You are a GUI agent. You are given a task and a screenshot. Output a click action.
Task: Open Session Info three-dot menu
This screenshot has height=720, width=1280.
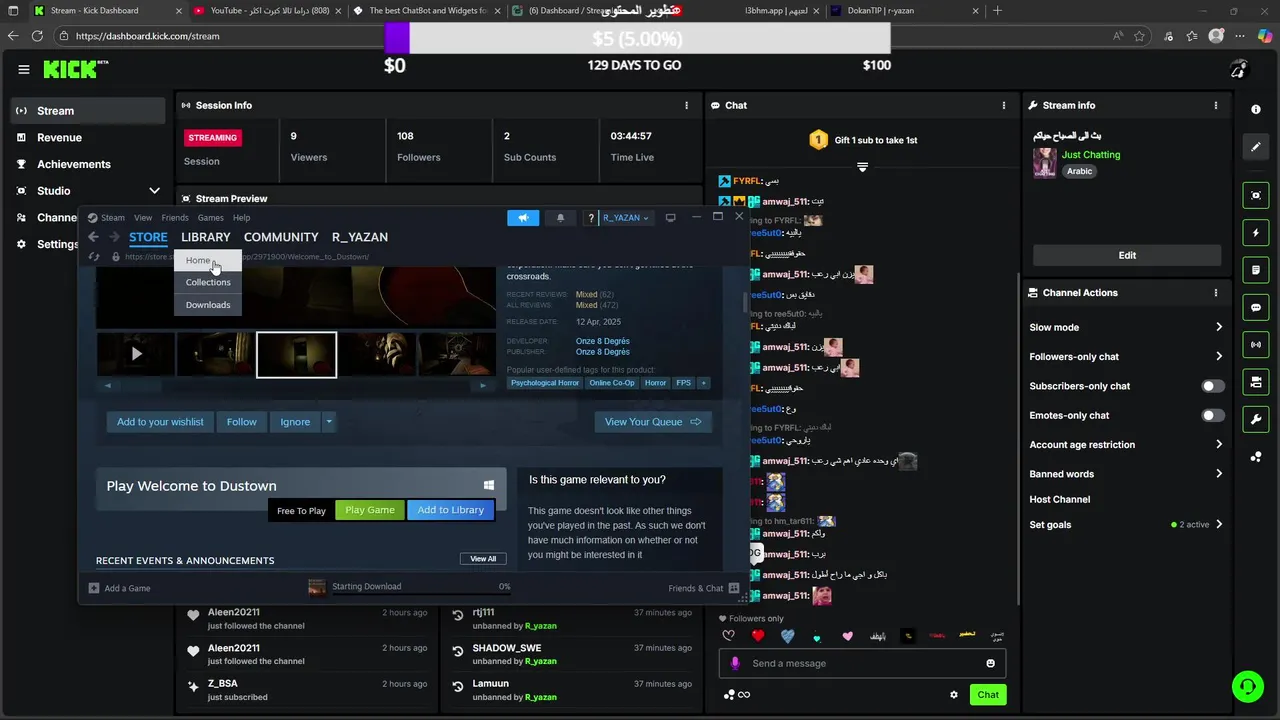[x=686, y=105]
